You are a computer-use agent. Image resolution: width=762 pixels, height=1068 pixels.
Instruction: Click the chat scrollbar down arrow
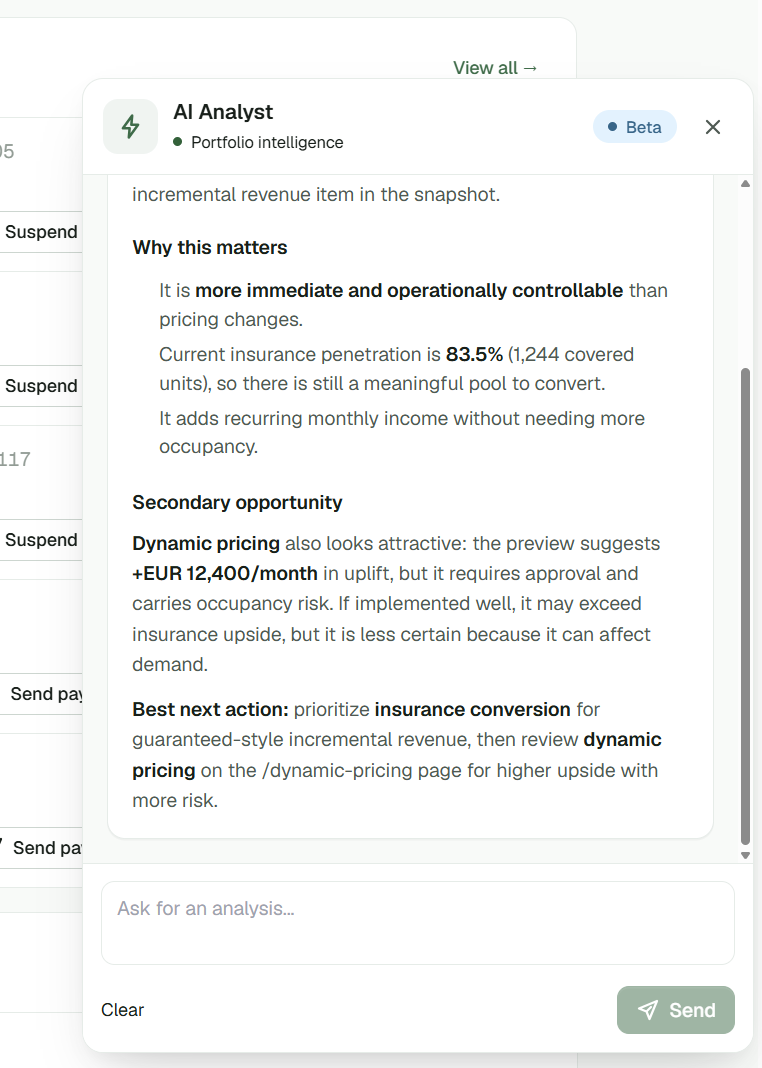746,855
